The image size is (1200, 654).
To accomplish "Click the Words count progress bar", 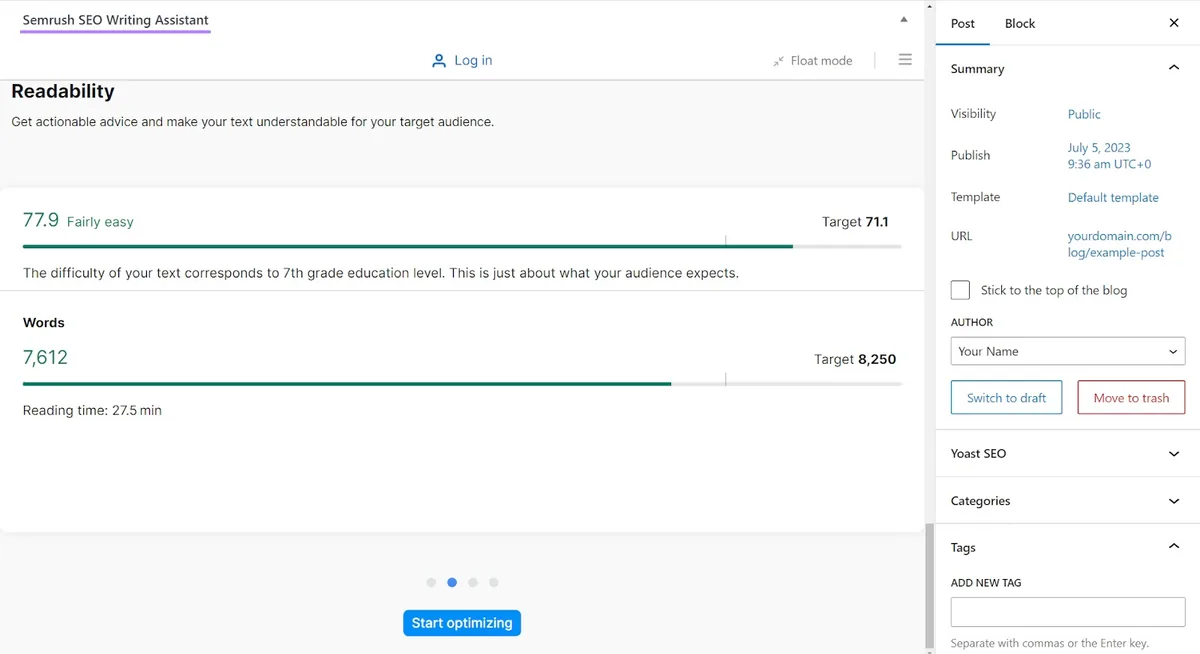I will [462, 383].
